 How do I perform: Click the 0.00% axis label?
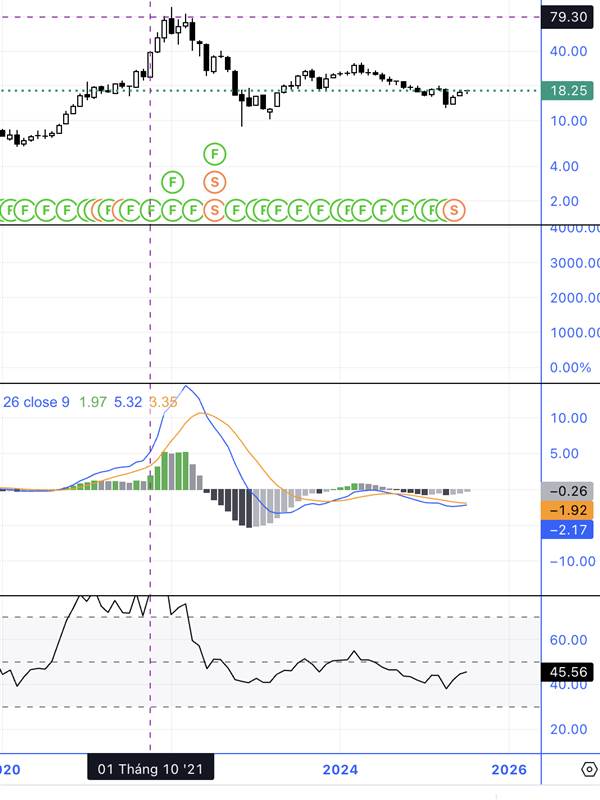[570, 367]
